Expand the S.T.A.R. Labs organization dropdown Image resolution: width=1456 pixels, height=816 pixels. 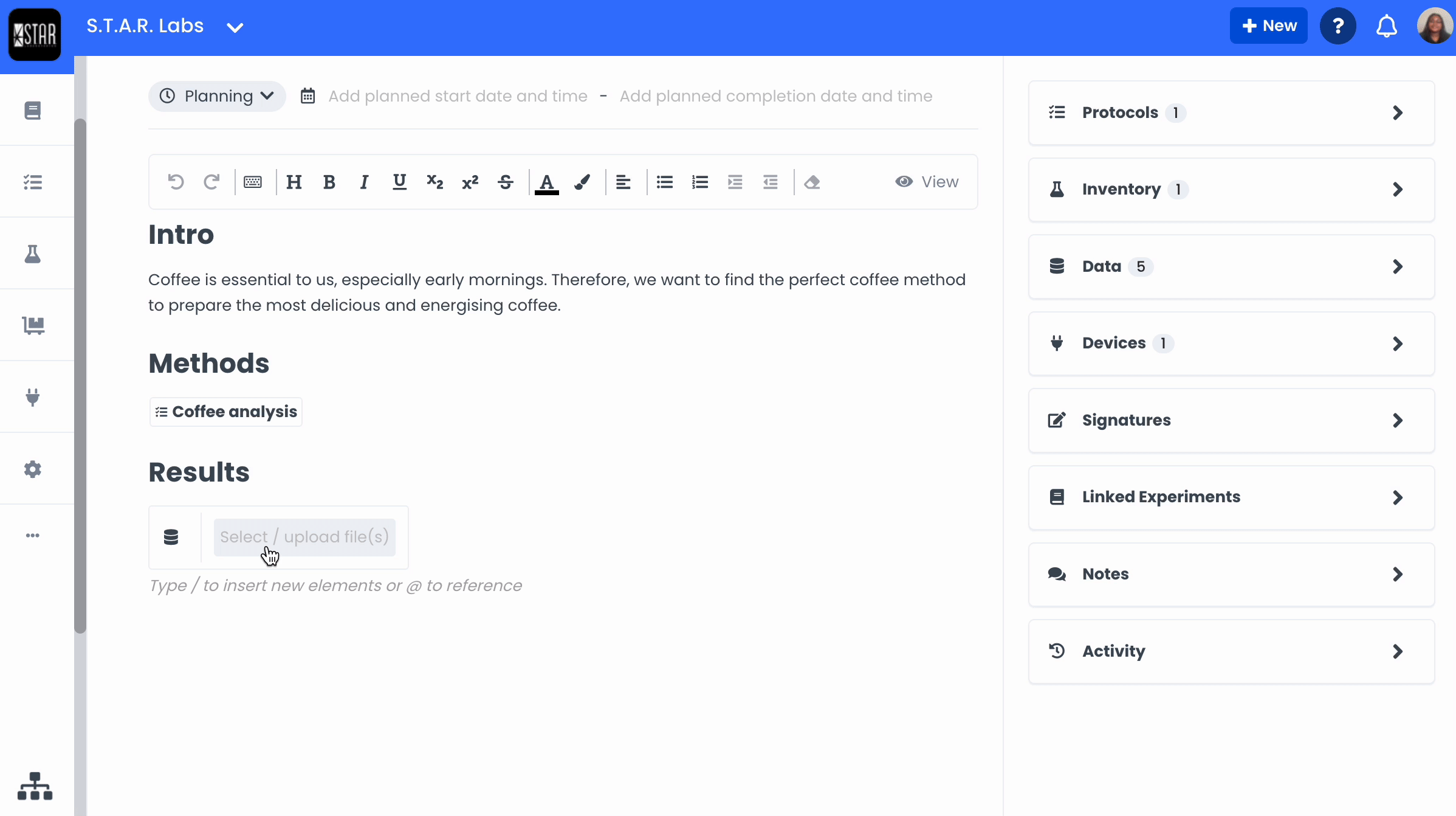click(235, 27)
